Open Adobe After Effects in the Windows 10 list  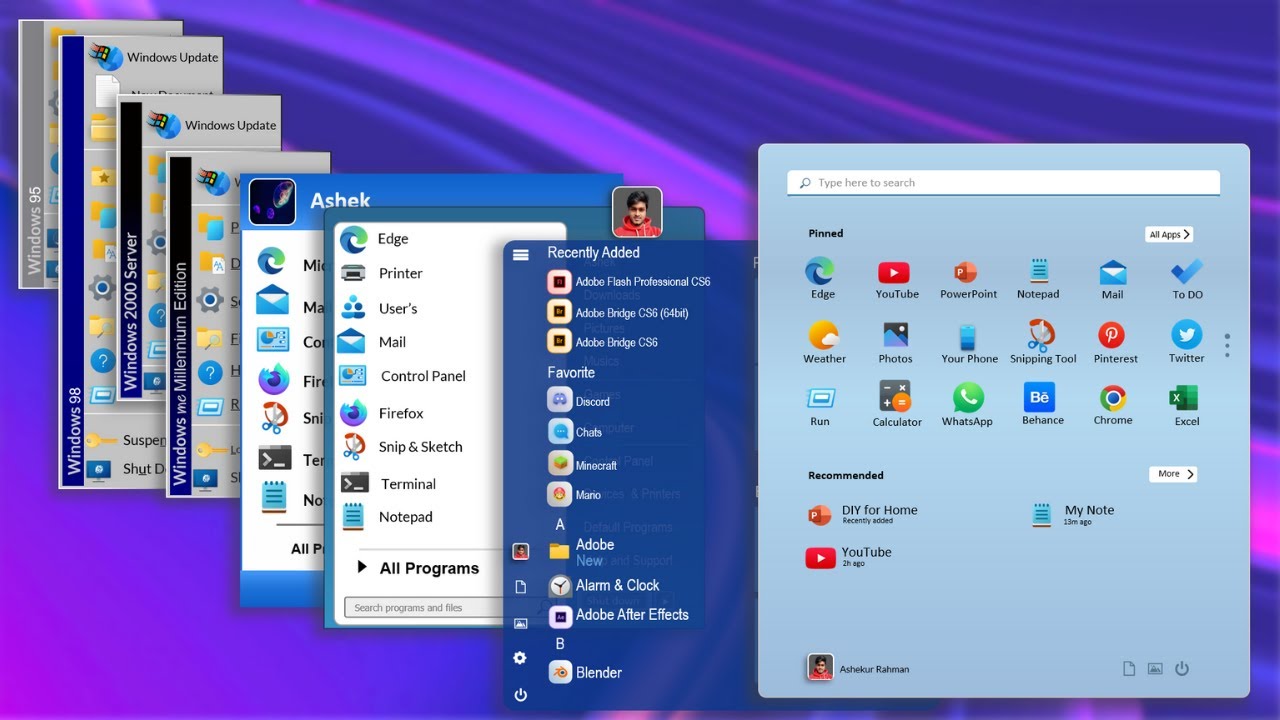pyautogui.click(x=618, y=616)
